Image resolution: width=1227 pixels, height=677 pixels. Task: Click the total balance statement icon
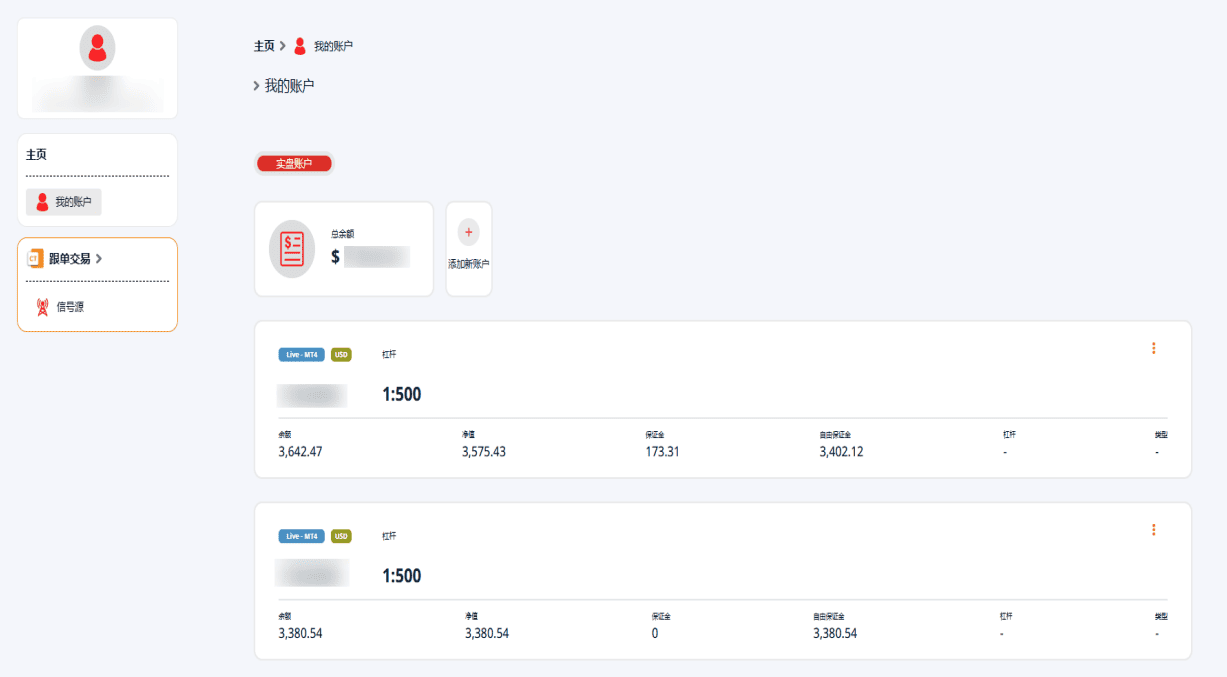click(x=292, y=249)
